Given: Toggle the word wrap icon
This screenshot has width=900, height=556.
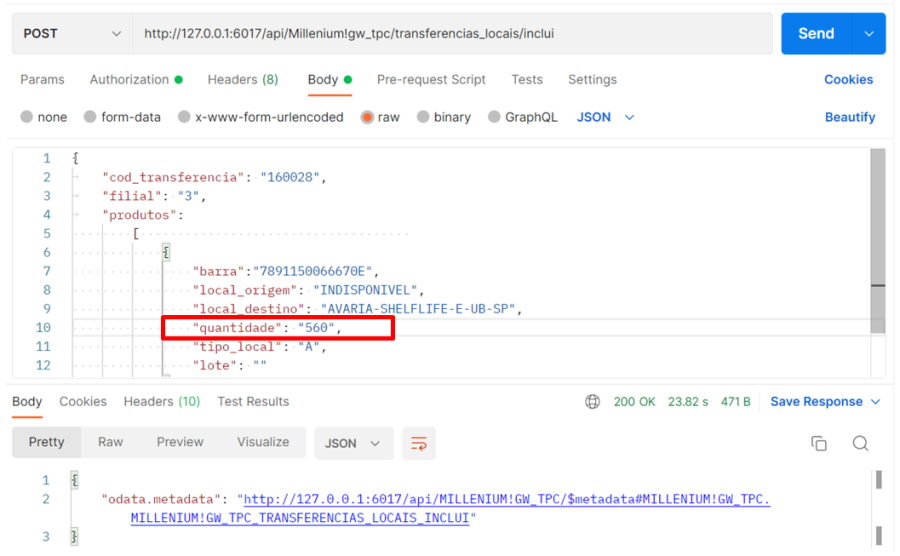Looking at the screenshot, I should point(419,443).
